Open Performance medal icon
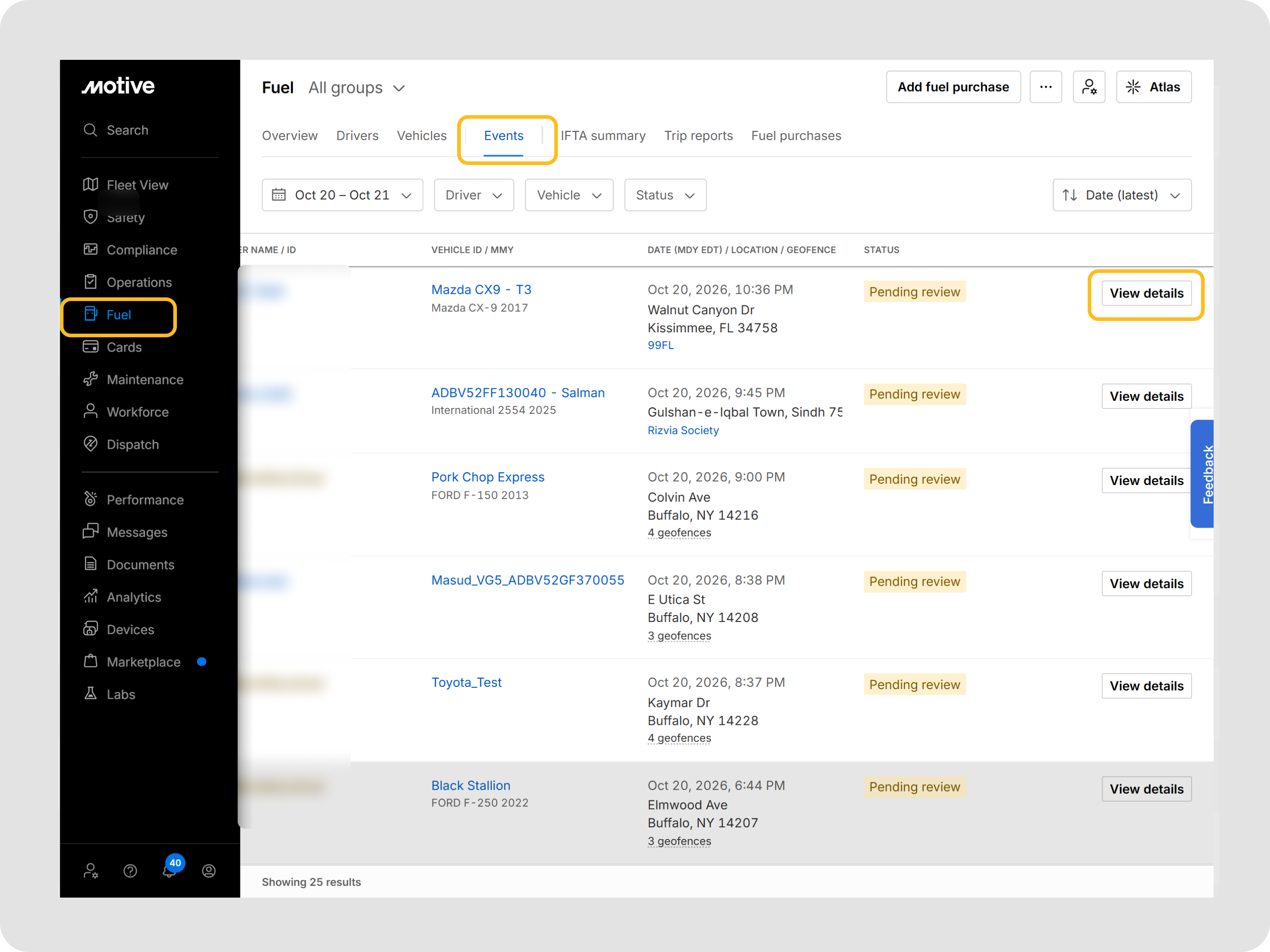Viewport: 1270px width, 952px height. tap(90, 499)
